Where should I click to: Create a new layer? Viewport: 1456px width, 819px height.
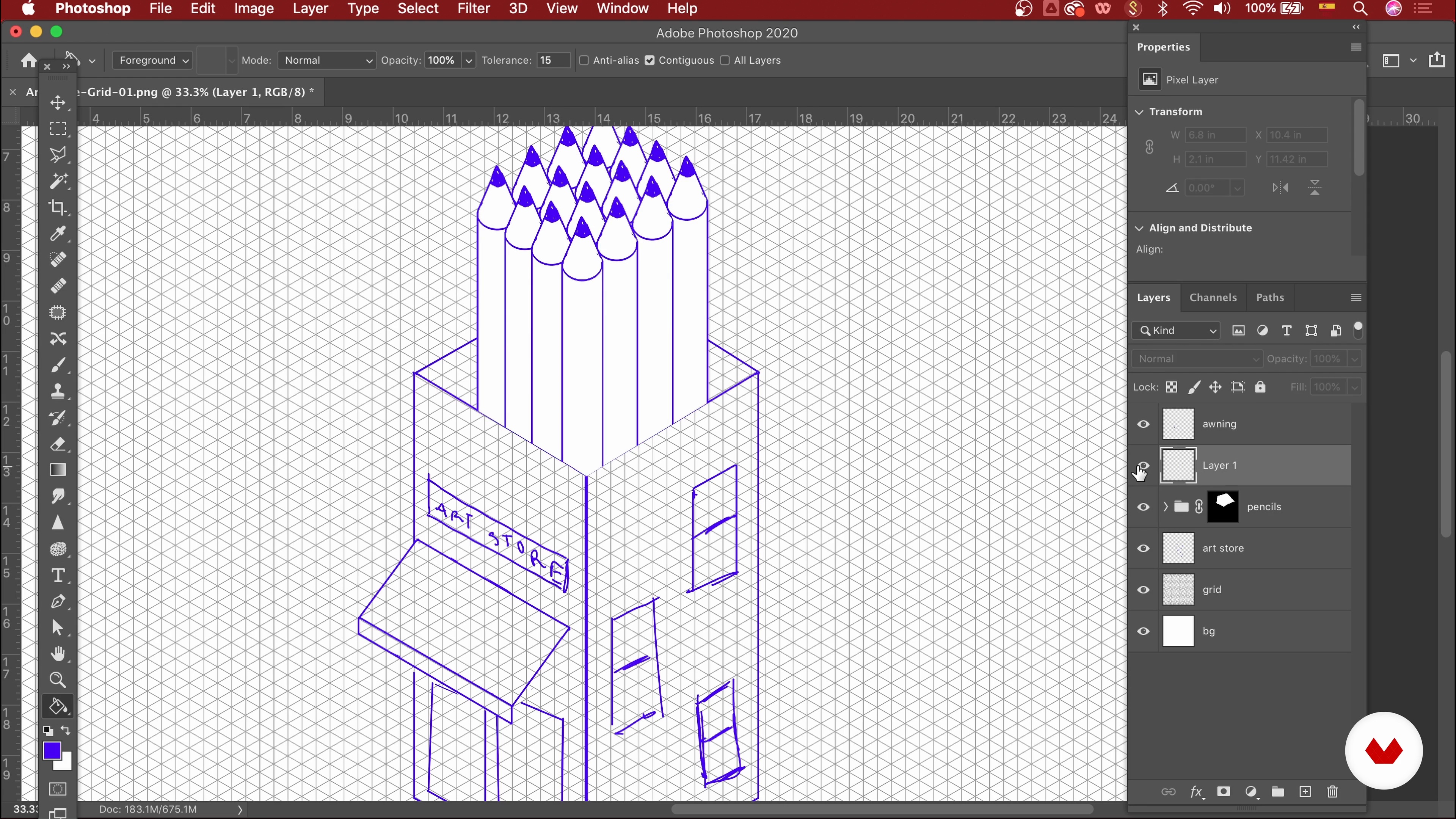pos(1305,791)
